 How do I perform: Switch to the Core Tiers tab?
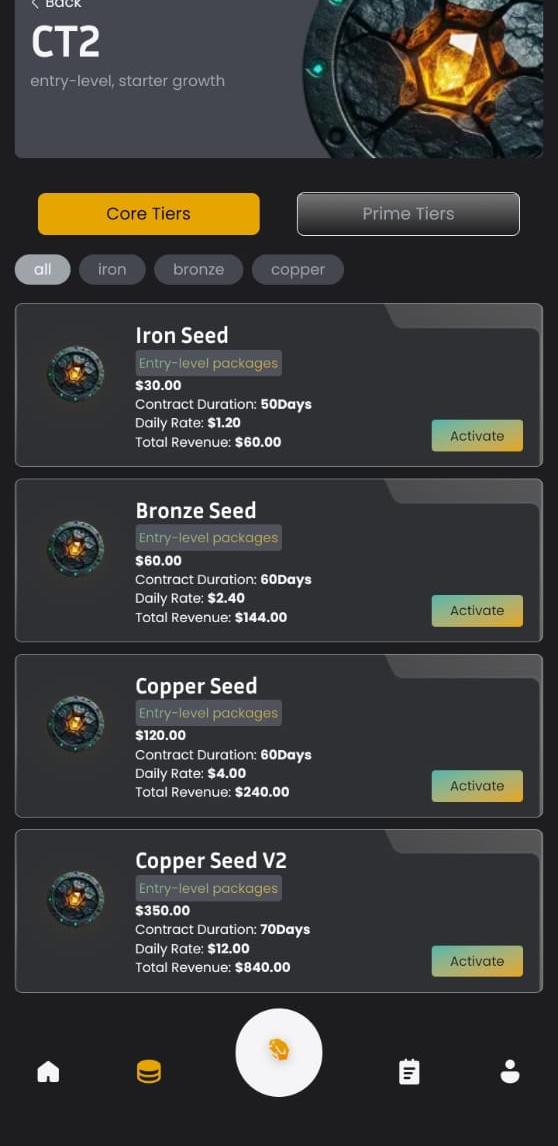click(x=148, y=214)
